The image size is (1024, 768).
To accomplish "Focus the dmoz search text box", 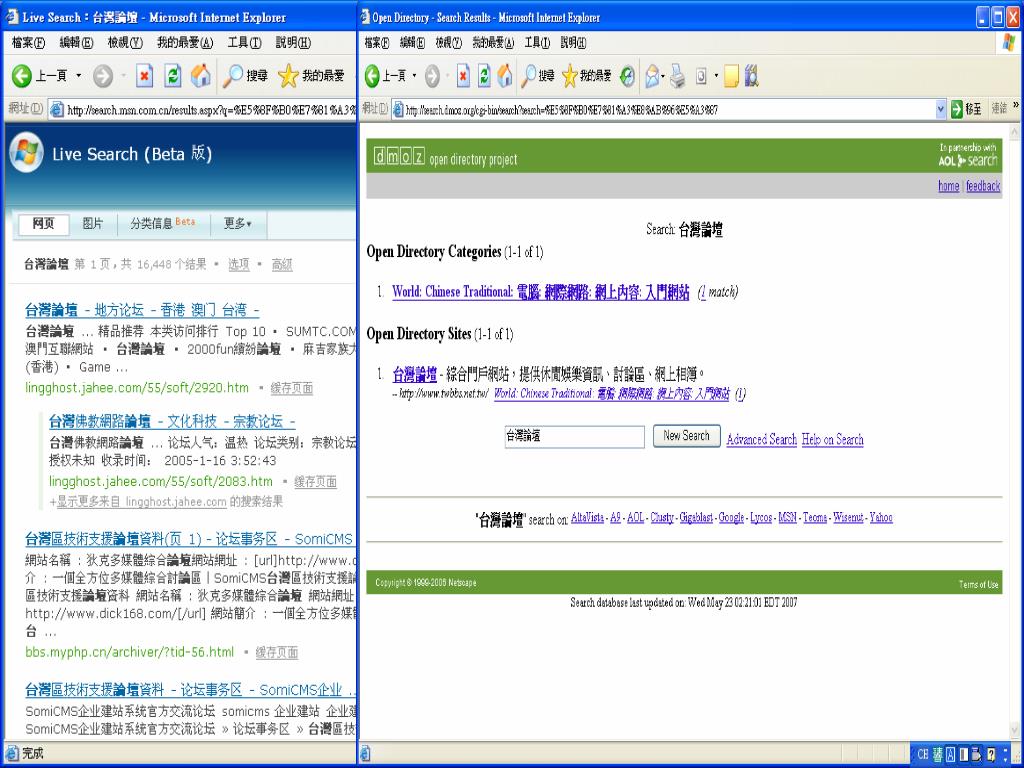I will coord(575,436).
